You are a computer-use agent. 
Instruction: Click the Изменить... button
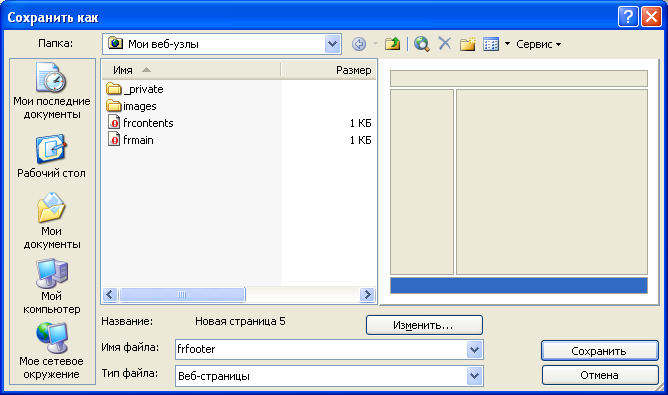(424, 325)
